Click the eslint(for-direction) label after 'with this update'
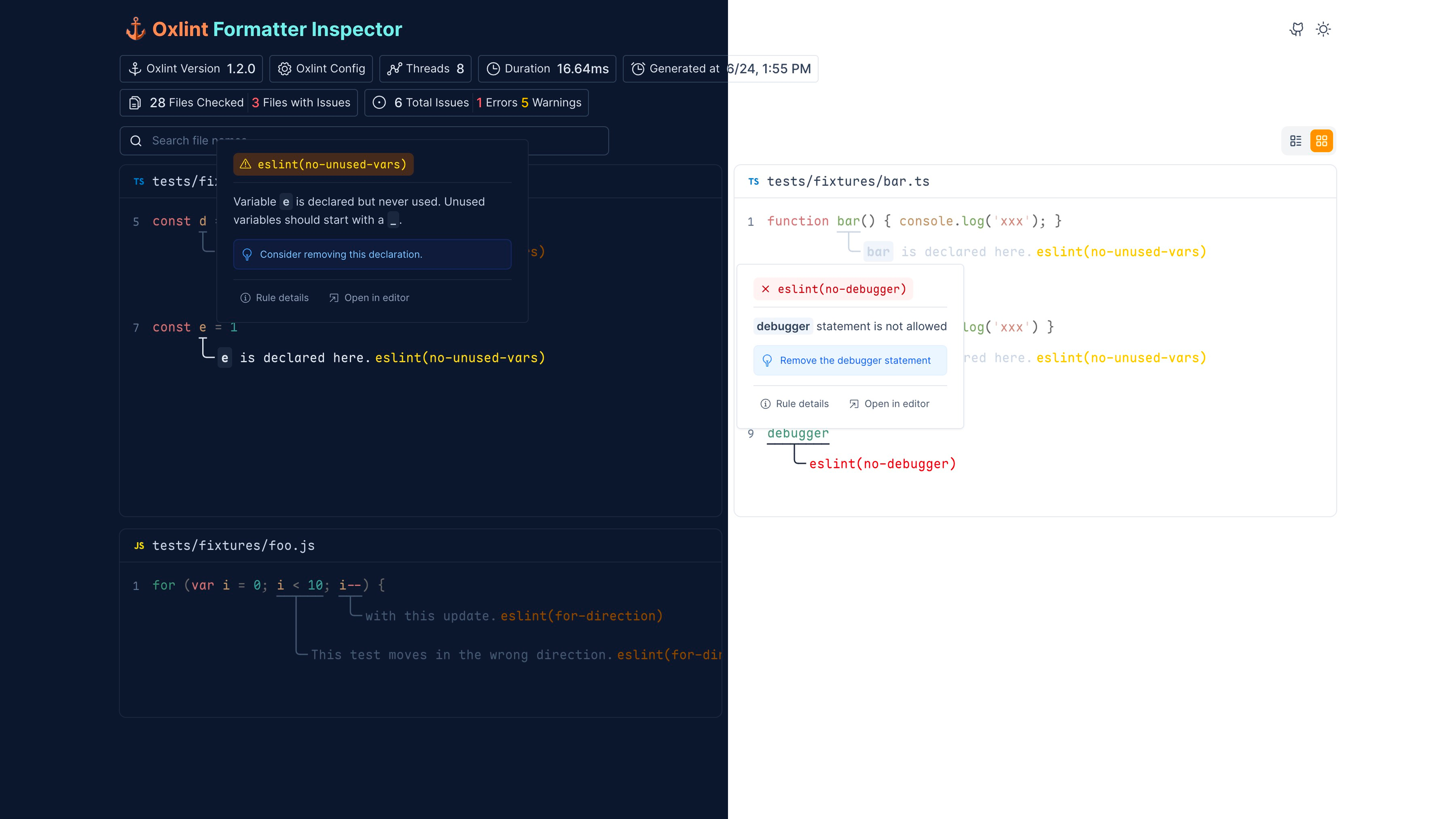Screen dimensions: 1456x819 [x=582, y=616]
